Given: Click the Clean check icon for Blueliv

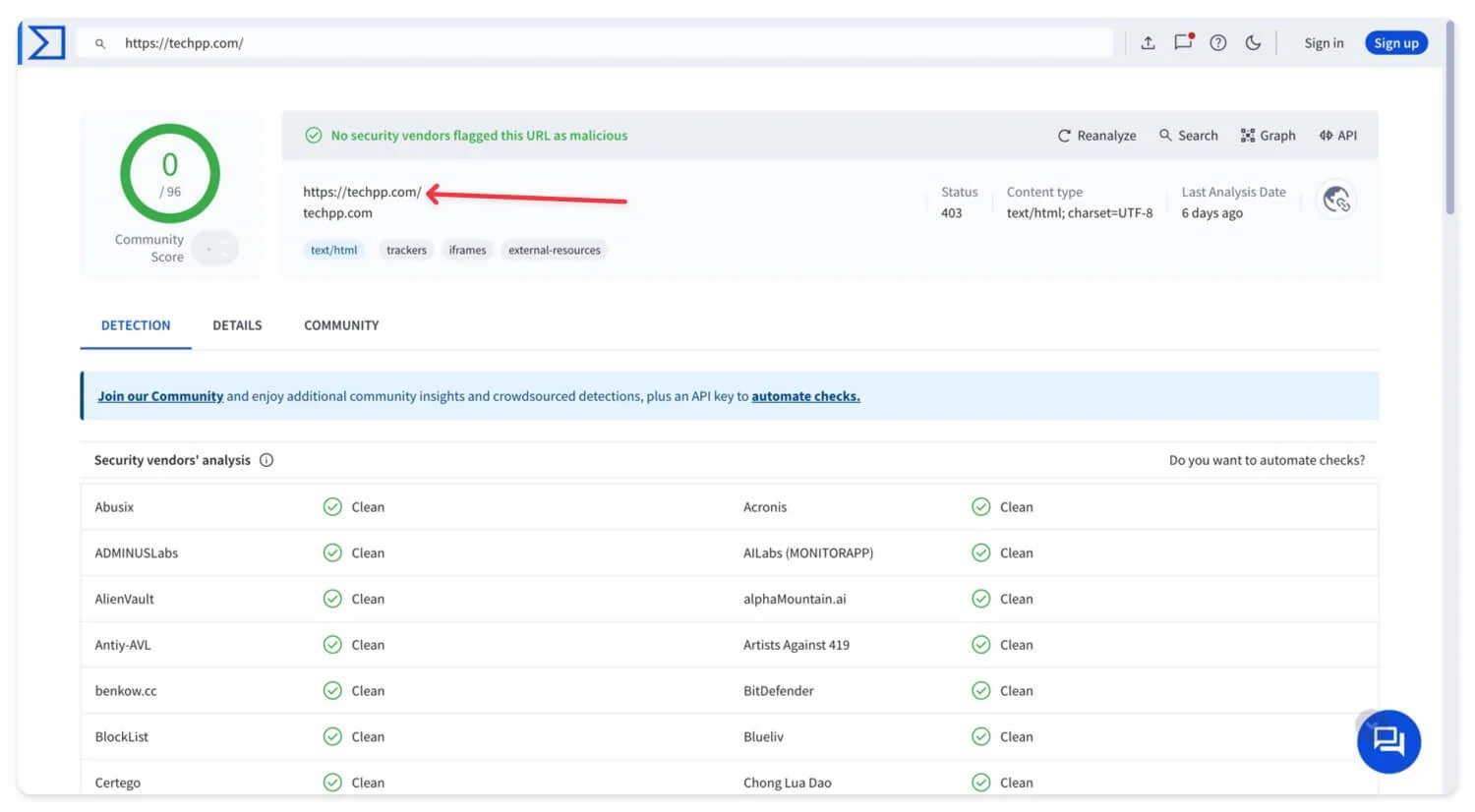Looking at the screenshot, I should 980,737.
